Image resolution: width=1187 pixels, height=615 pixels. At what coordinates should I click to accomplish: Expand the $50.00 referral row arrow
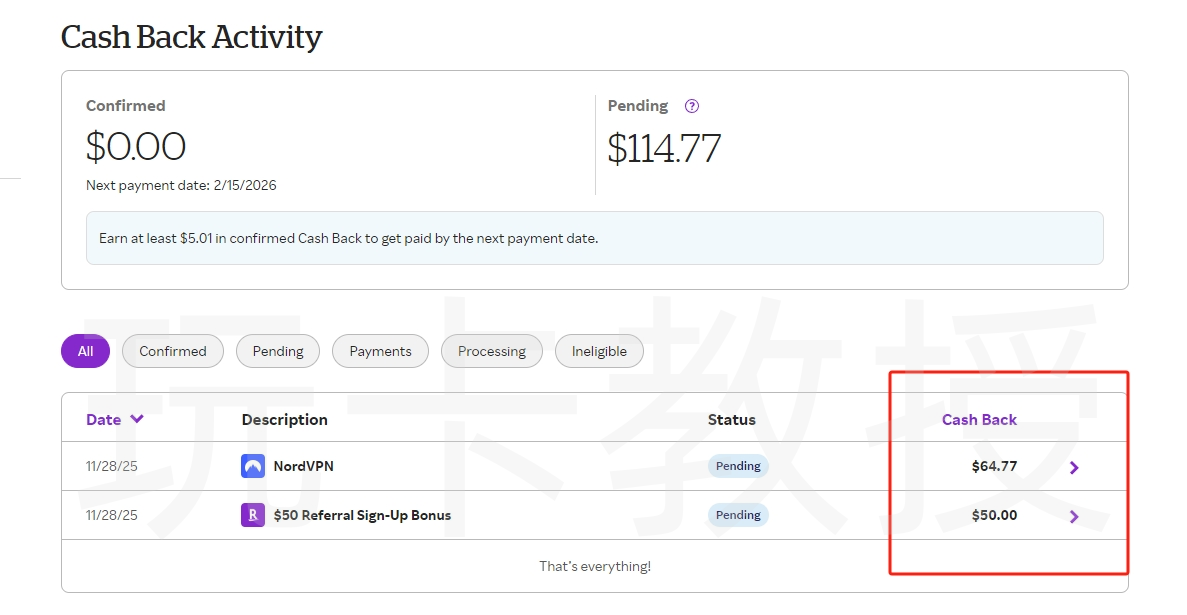click(1074, 516)
